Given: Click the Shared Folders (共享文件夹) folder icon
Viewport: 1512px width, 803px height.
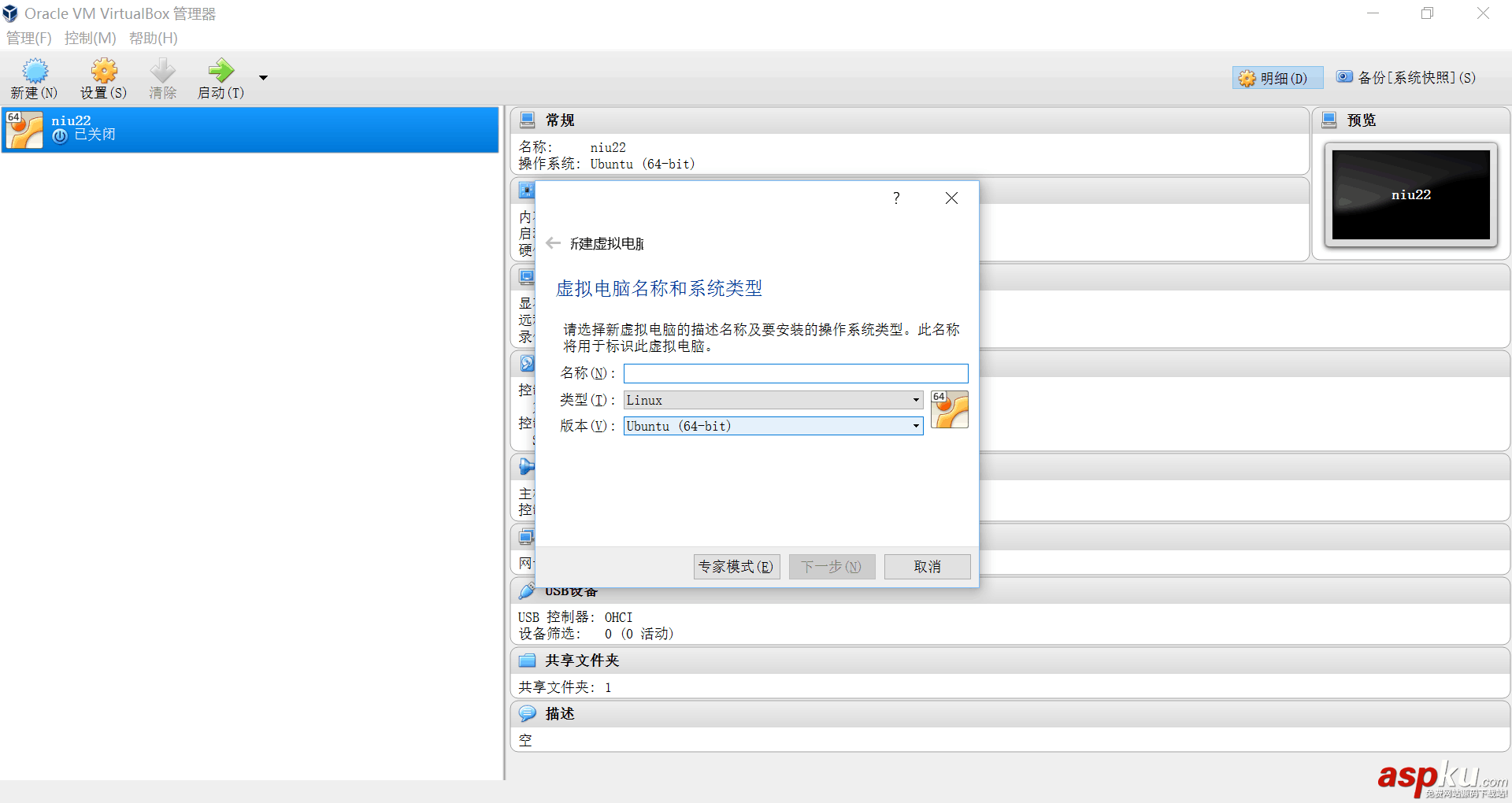Looking at the screenshot, I should [x=528, y=661].
